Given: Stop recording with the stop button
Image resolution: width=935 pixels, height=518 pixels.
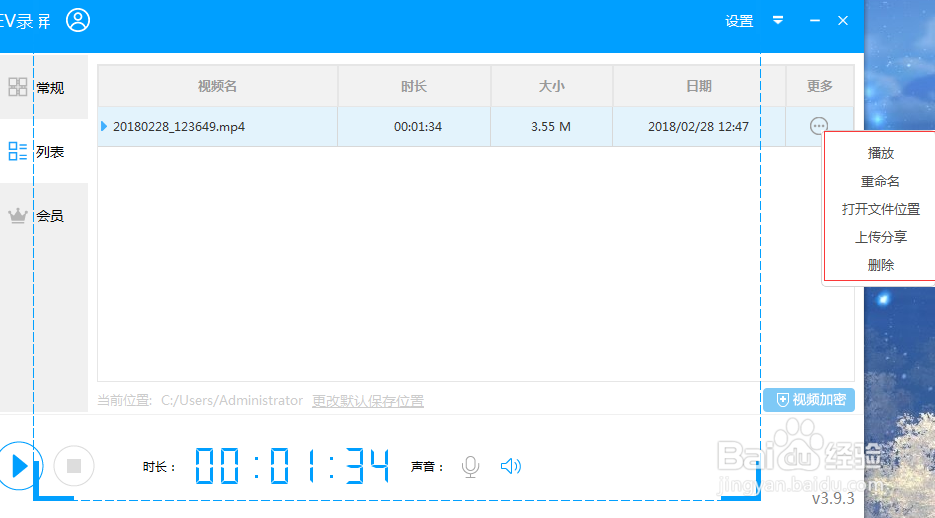Looking at the screenshot, I should (74, 466).
